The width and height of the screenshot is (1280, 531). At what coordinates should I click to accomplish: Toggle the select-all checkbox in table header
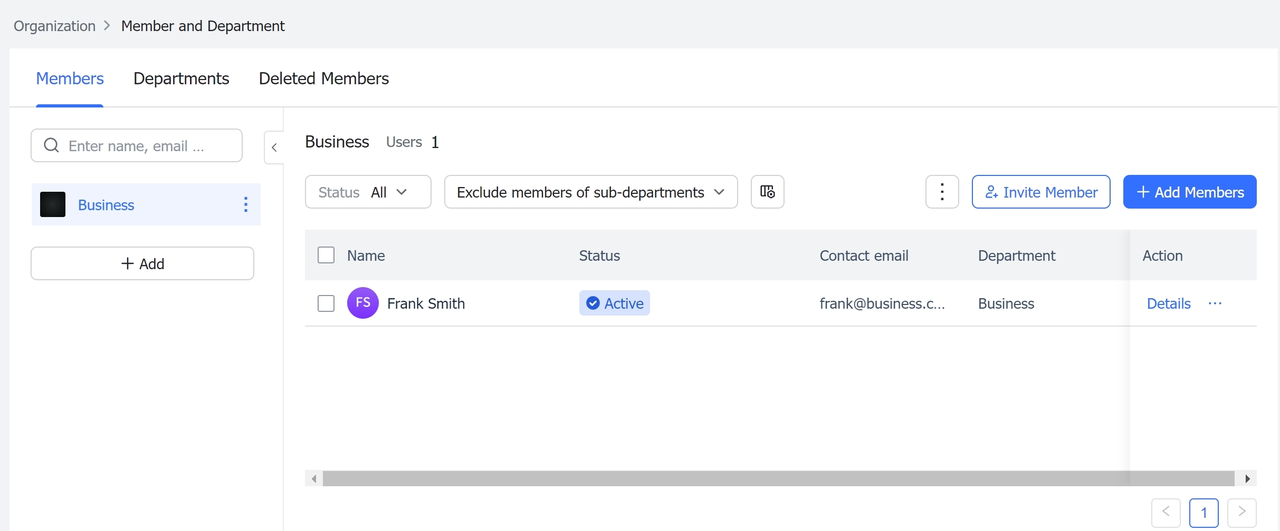[326, 256]
